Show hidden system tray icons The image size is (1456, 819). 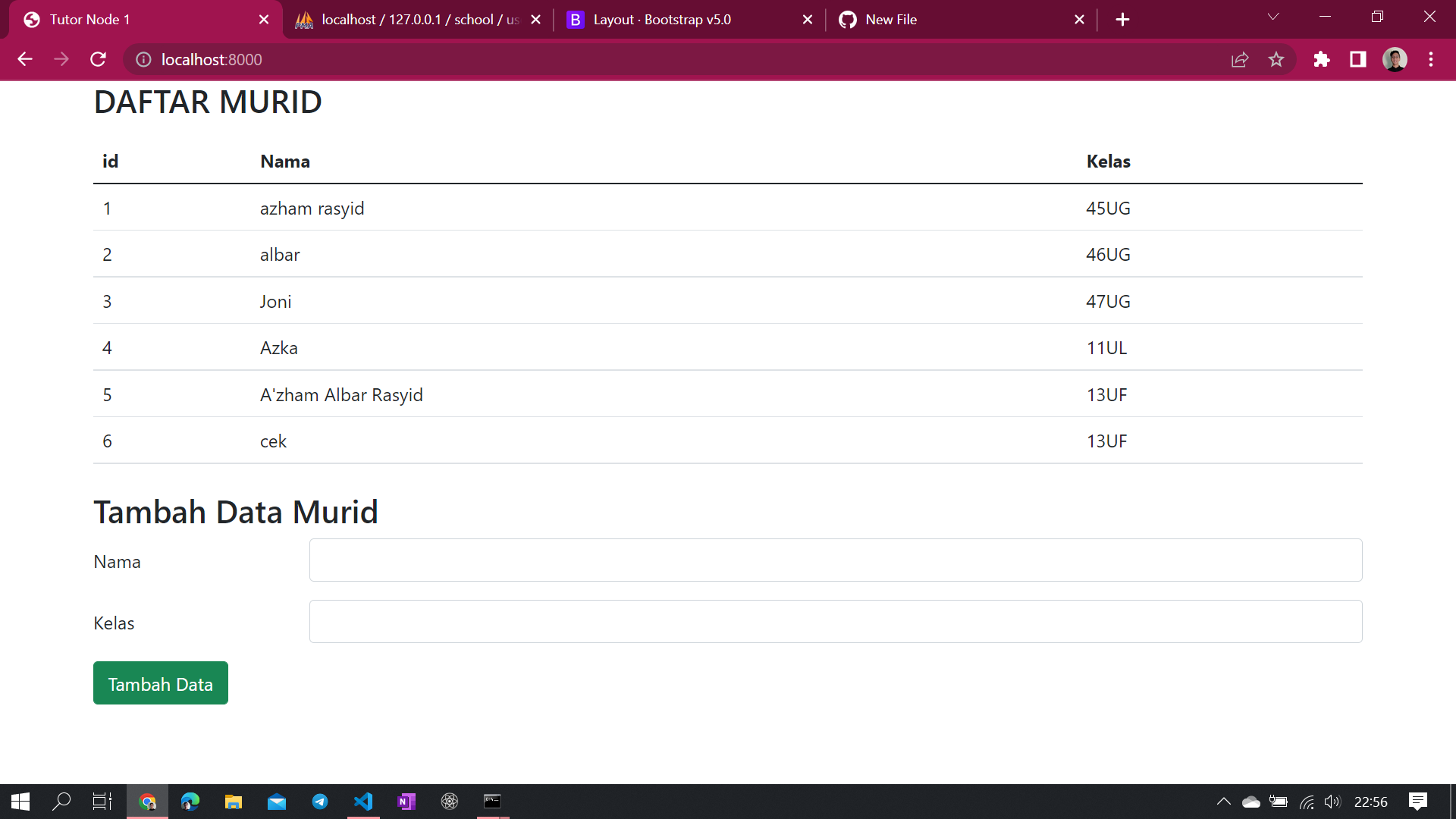pos(1223,802)
